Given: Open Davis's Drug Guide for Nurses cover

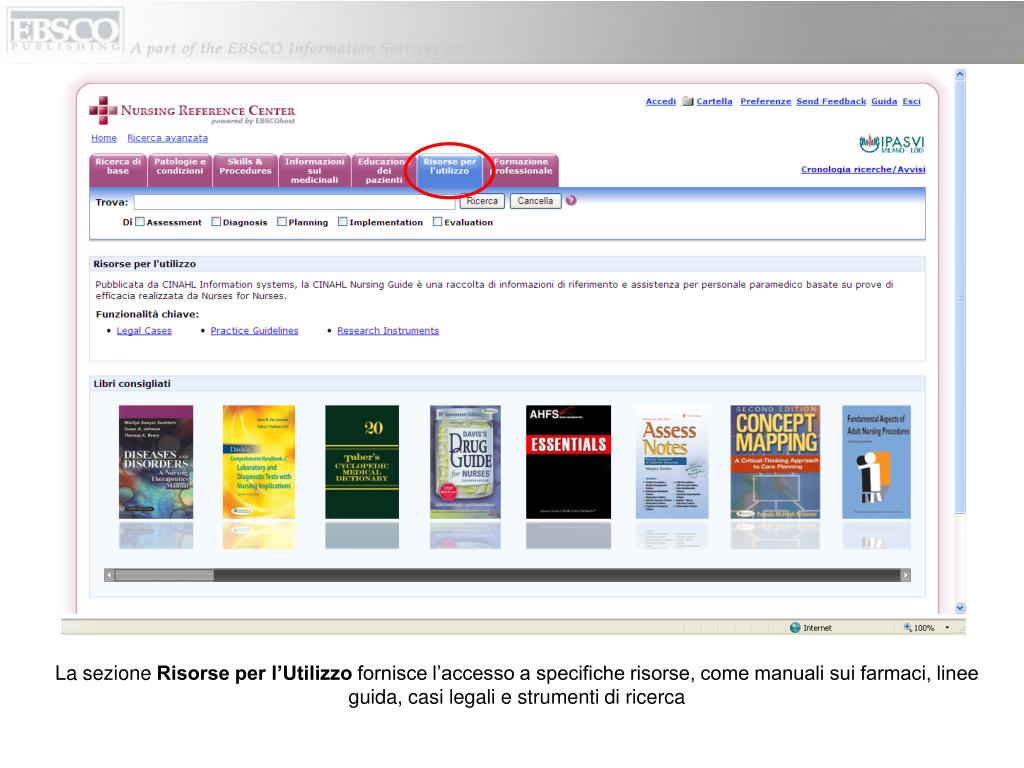Looking at the screenshot, I should [465, 462].
